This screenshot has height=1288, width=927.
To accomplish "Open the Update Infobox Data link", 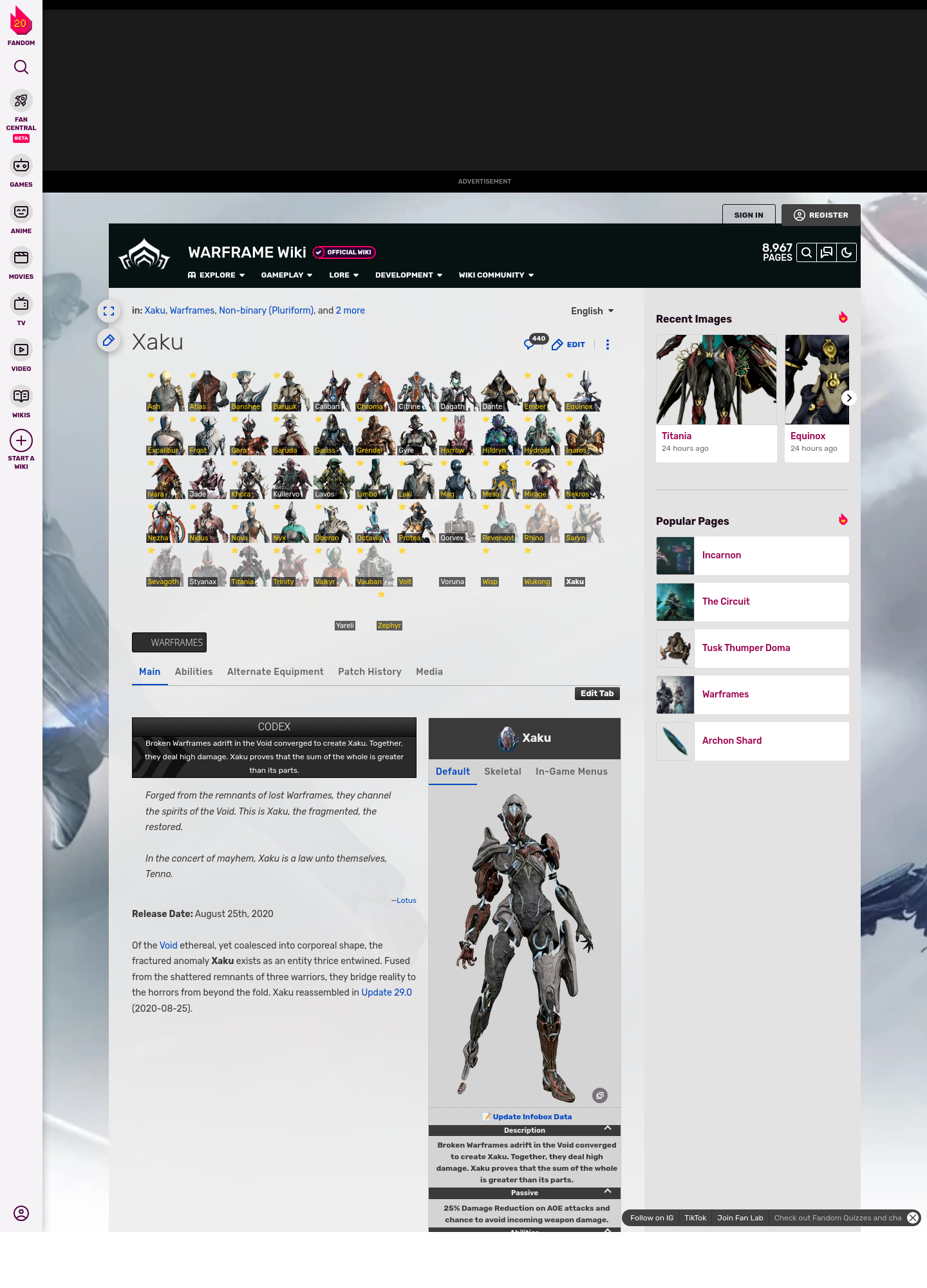I will click(532, 1117).
